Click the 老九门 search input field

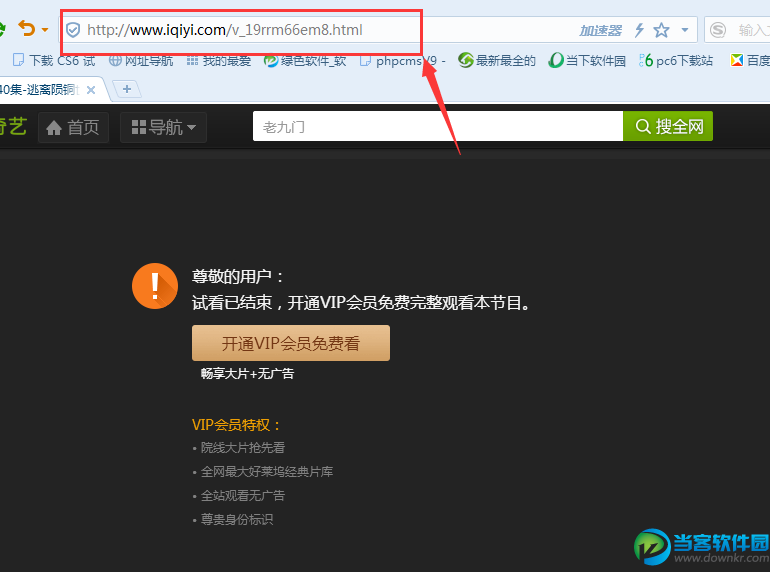[438, 126]
